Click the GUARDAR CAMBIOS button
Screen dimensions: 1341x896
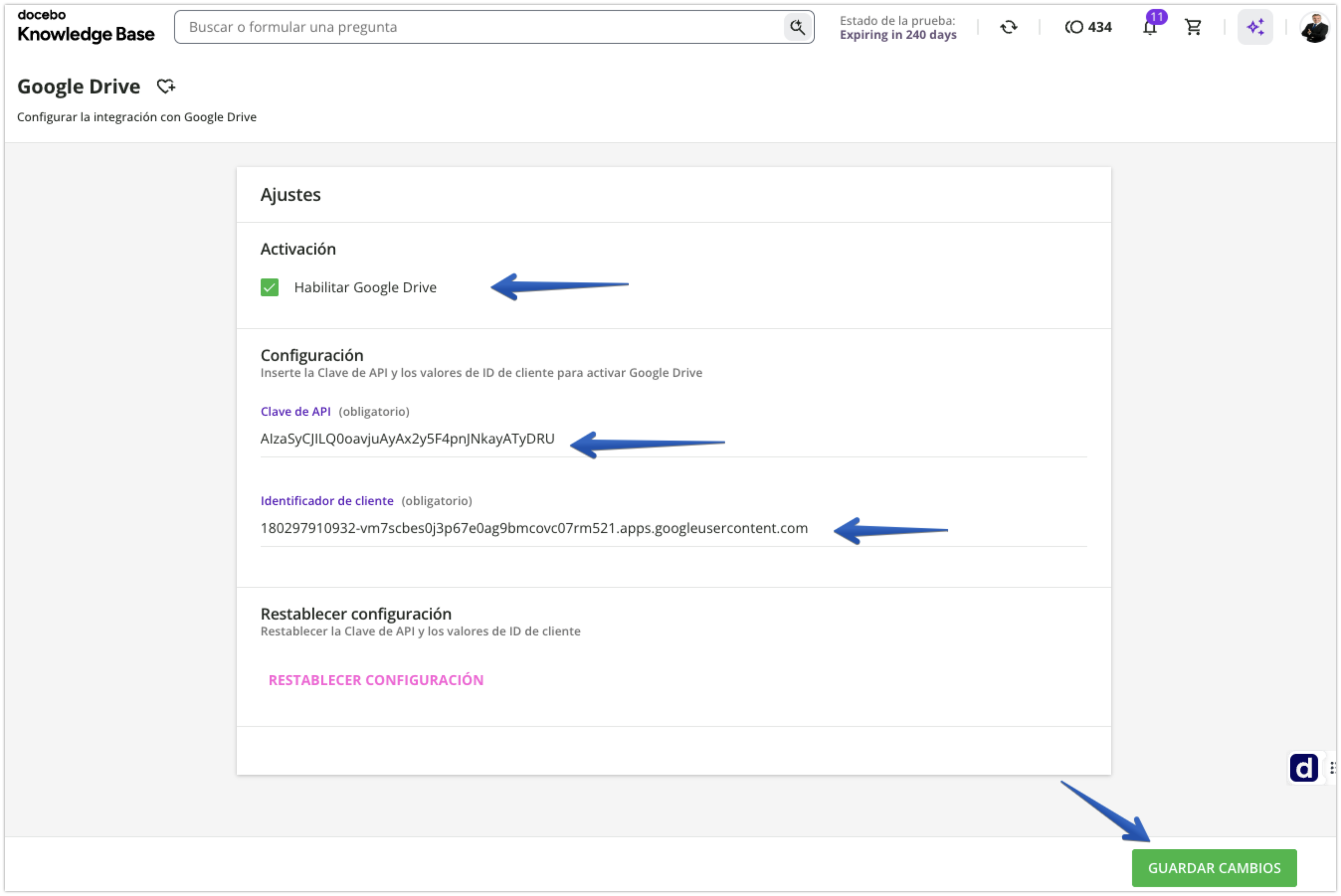pos(1214,868)
